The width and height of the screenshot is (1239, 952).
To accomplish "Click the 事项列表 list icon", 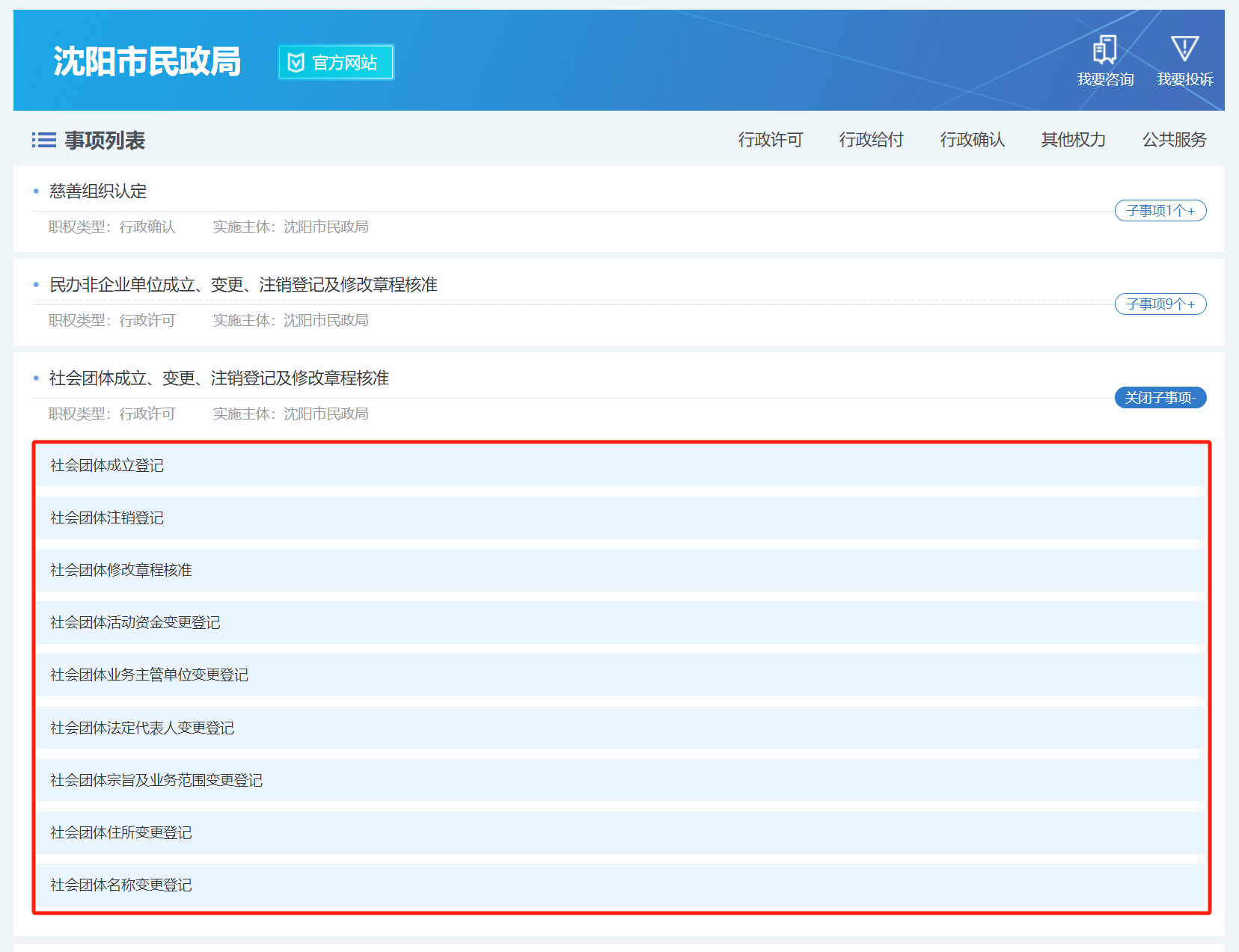I will tap(43, 140).
